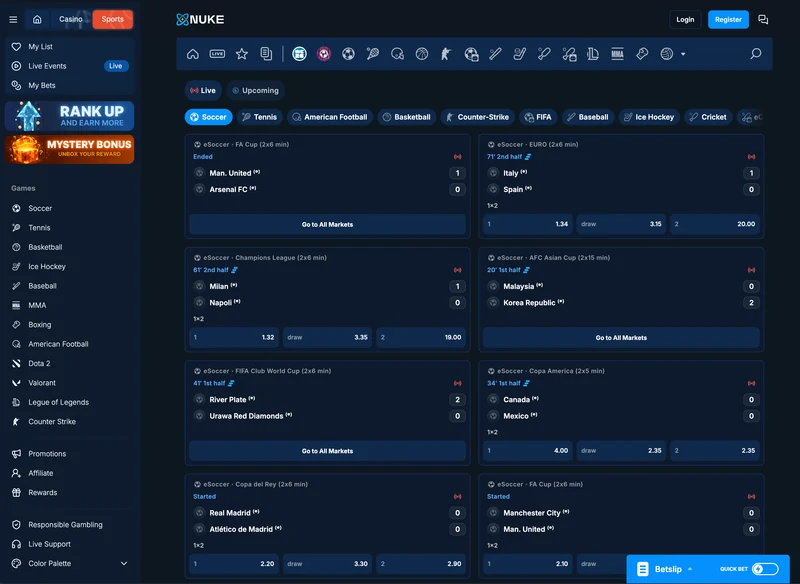Expand the Betslip panel
The width and height of the screenshot is (800, 584).
click(667, 569)
